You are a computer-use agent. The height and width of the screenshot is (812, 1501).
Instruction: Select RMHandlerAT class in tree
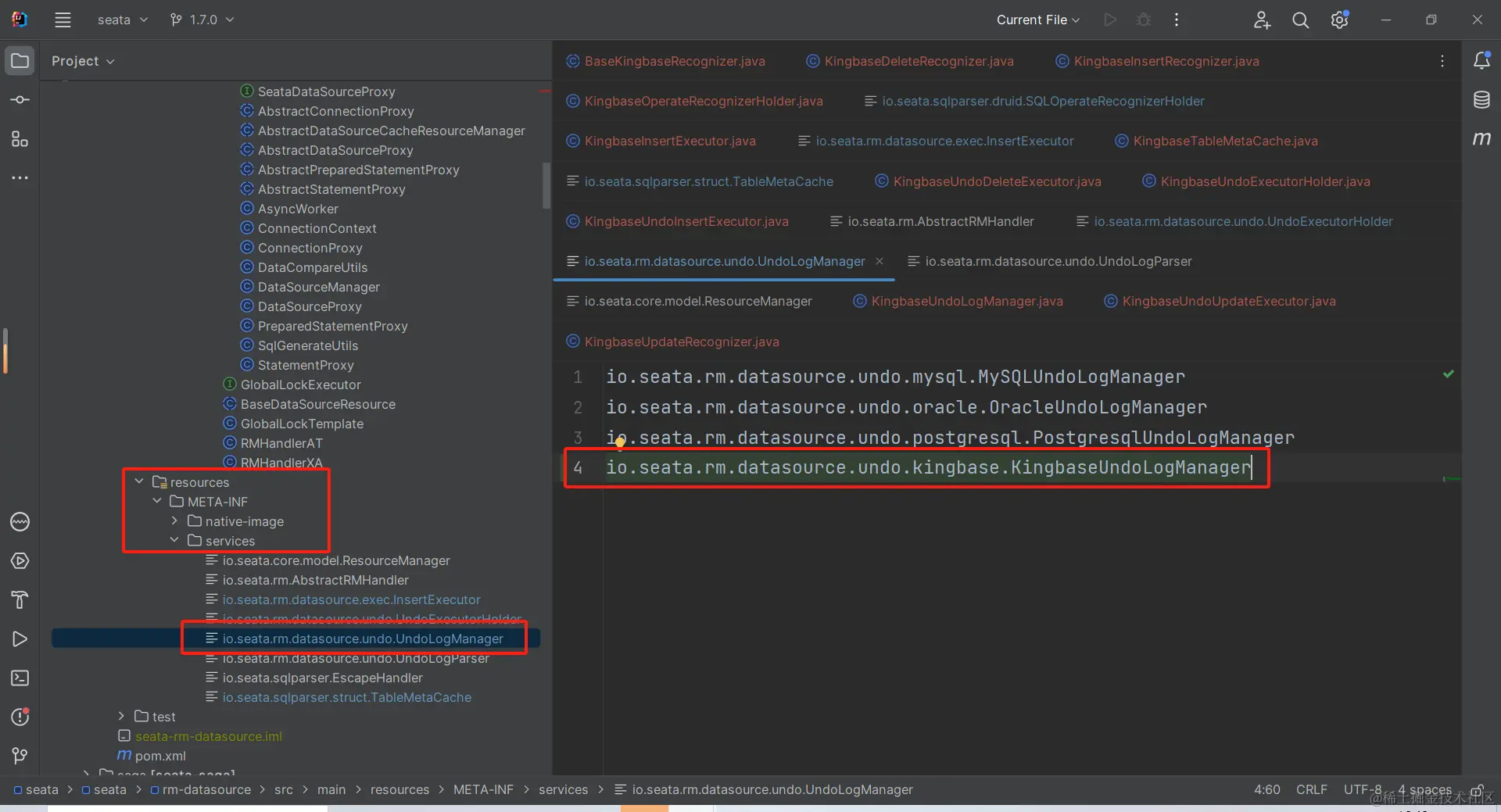coord(281,443)
